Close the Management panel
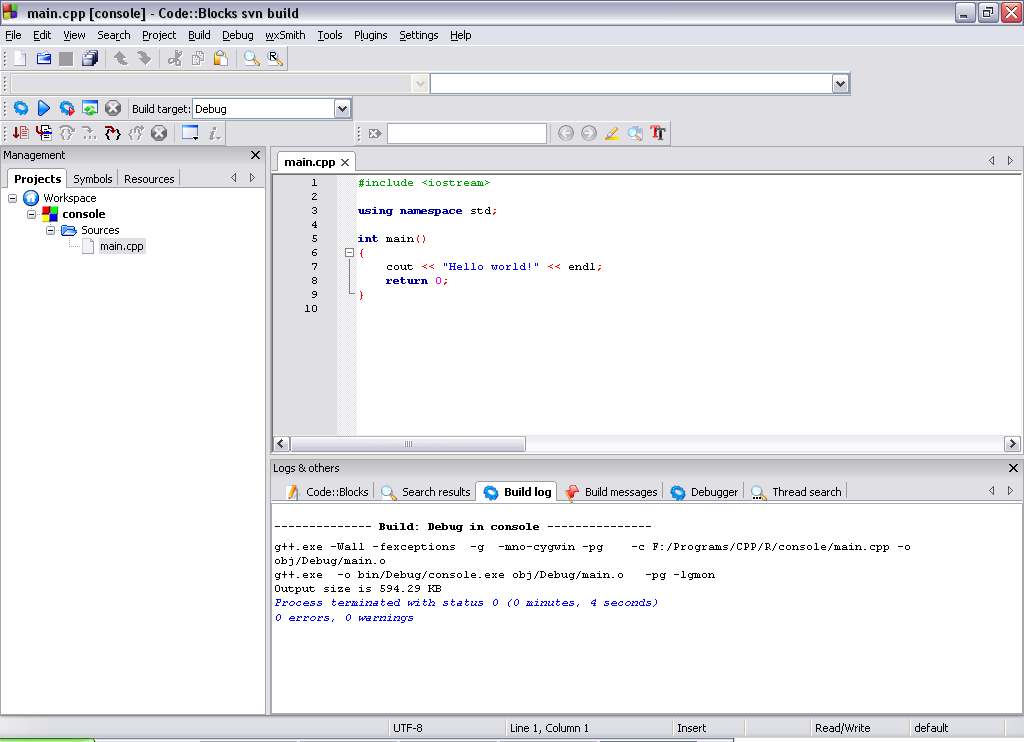The image size is (1024, 742). point(255,155)
